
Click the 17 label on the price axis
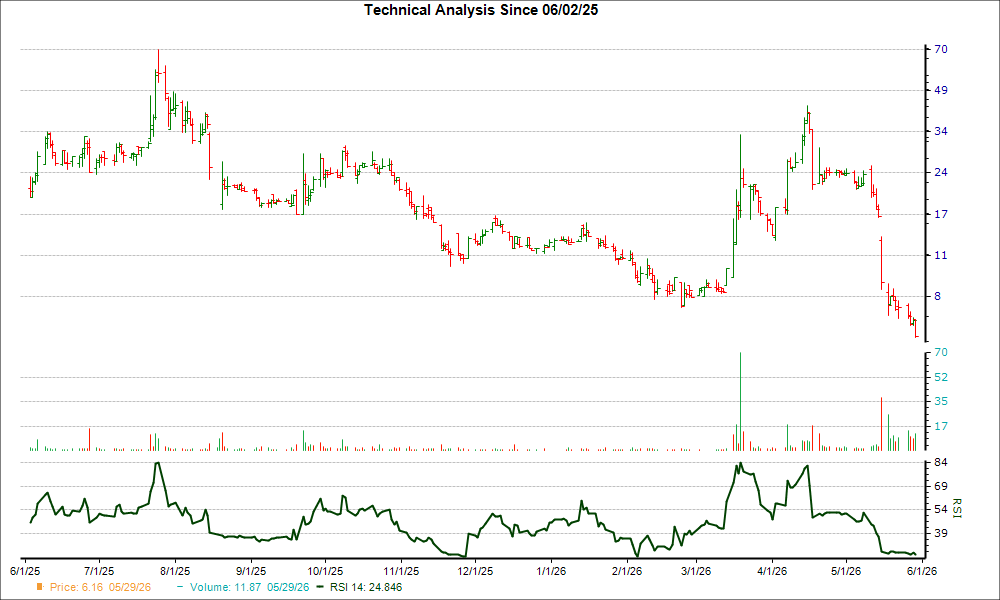click(941, 214)
